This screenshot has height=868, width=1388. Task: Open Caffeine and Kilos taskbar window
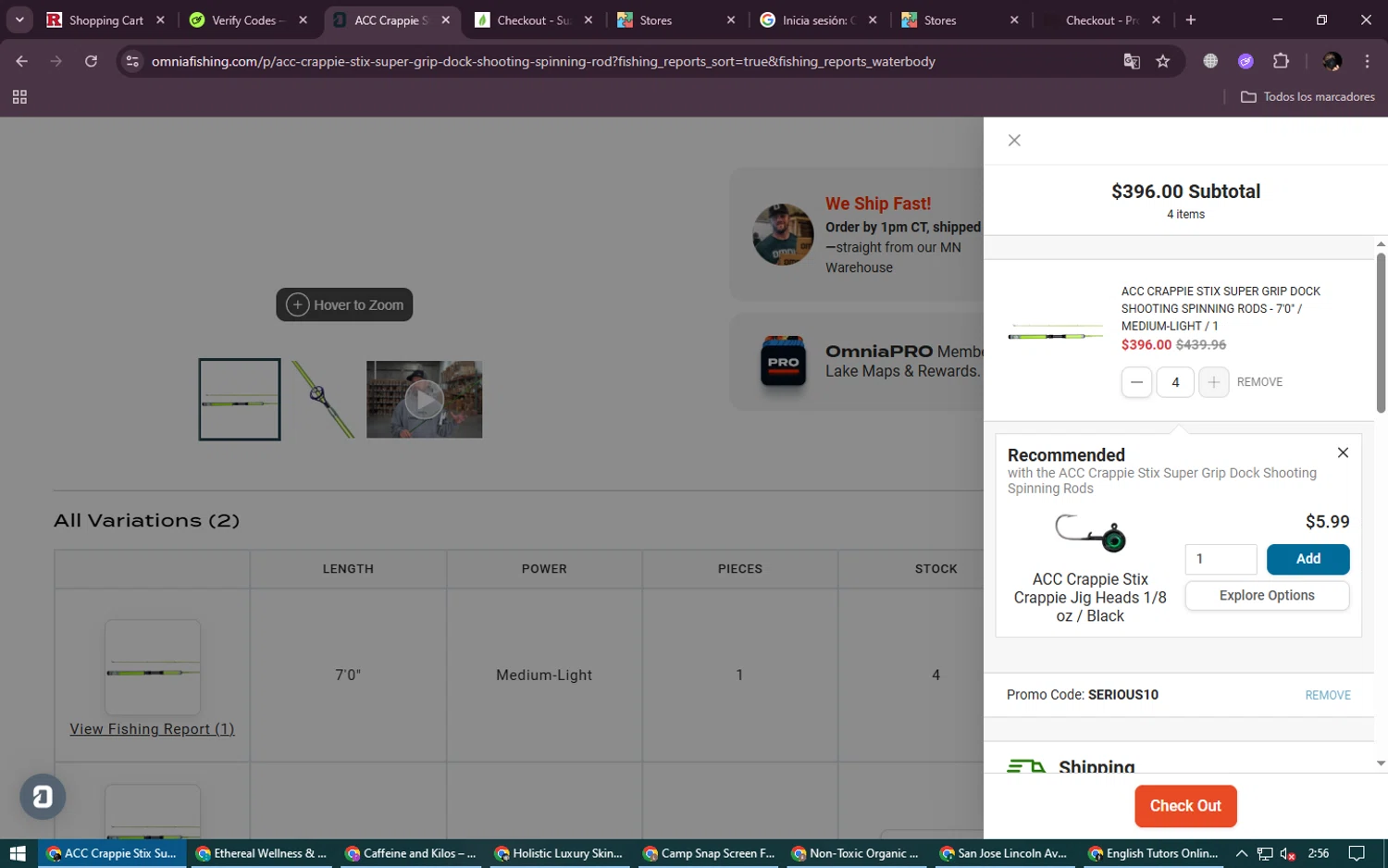coord(412,853)
